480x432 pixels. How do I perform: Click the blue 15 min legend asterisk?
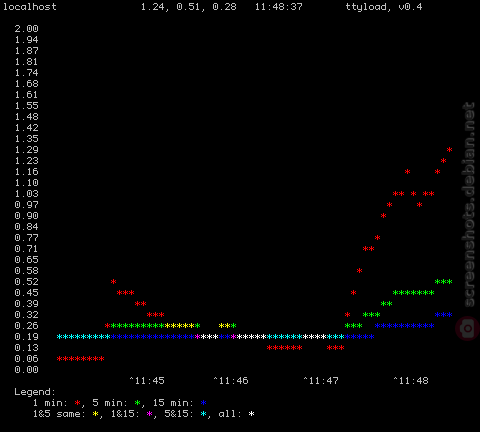coord(204,403)
